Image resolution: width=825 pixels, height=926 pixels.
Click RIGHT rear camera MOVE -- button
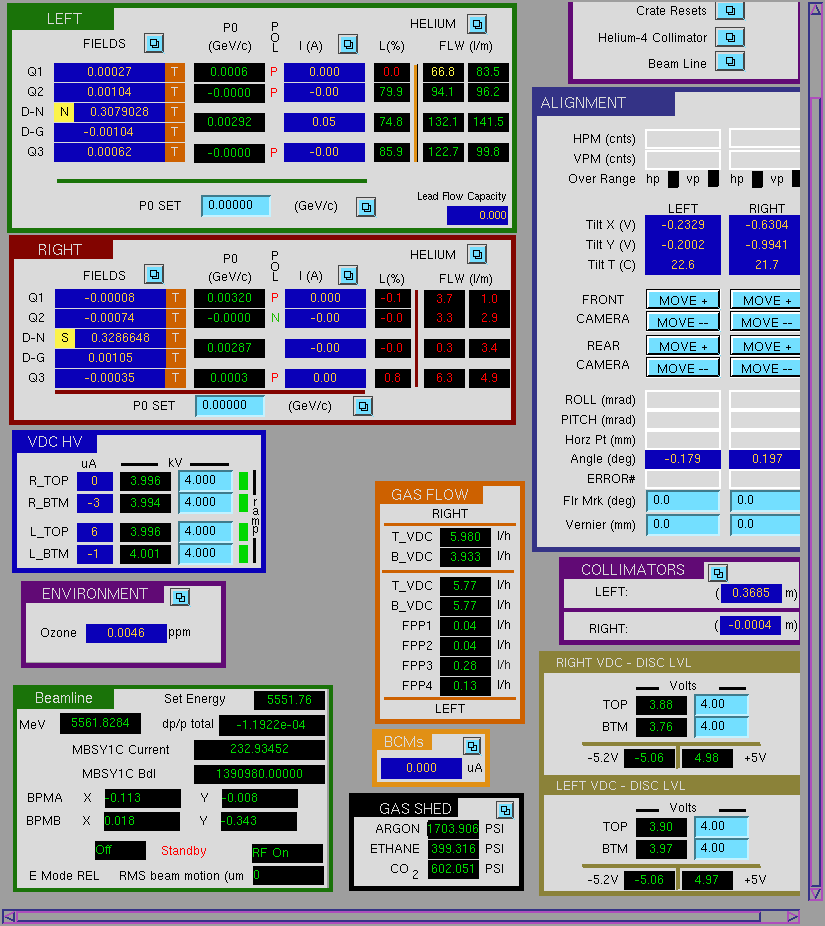(765, 368)
